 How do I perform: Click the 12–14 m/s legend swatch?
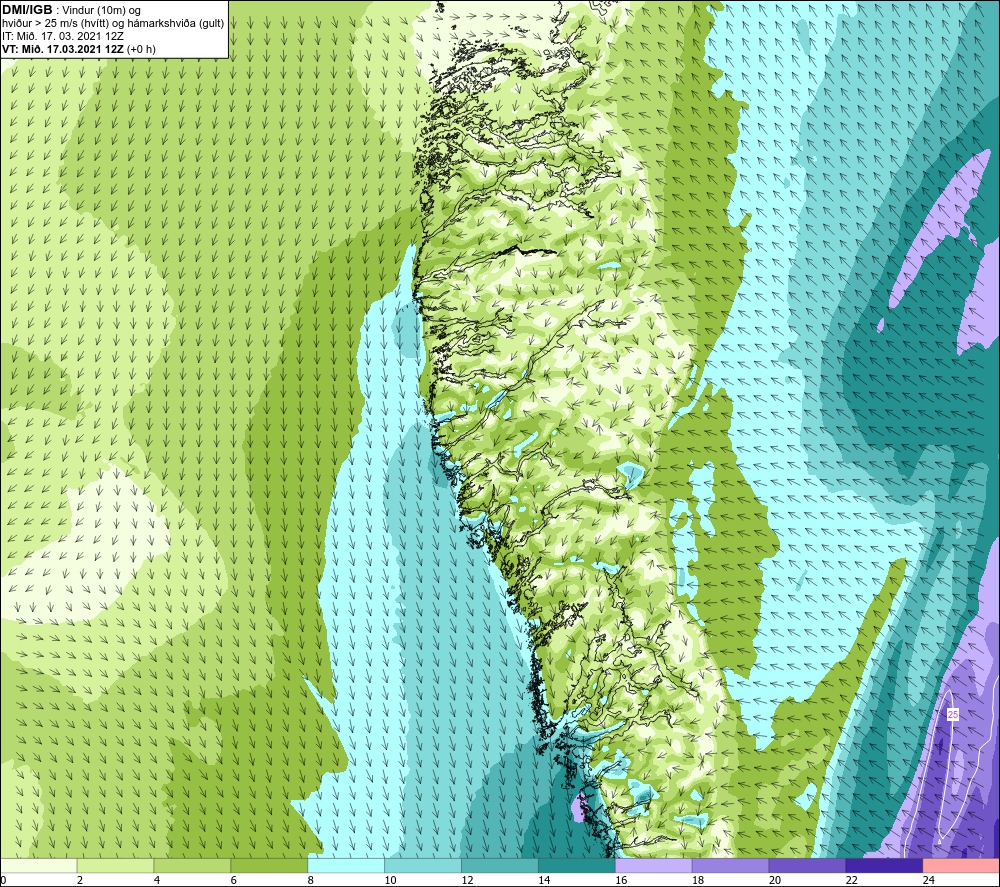coord(500,865)
